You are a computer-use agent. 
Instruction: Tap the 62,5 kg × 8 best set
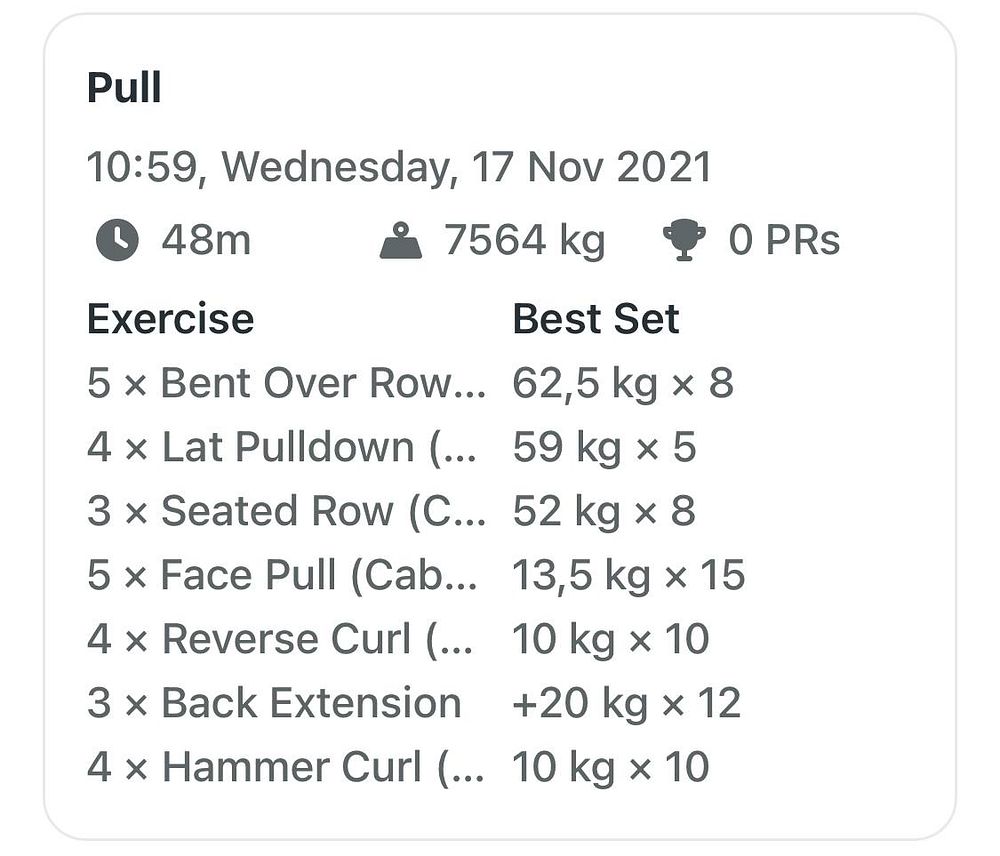624,384
